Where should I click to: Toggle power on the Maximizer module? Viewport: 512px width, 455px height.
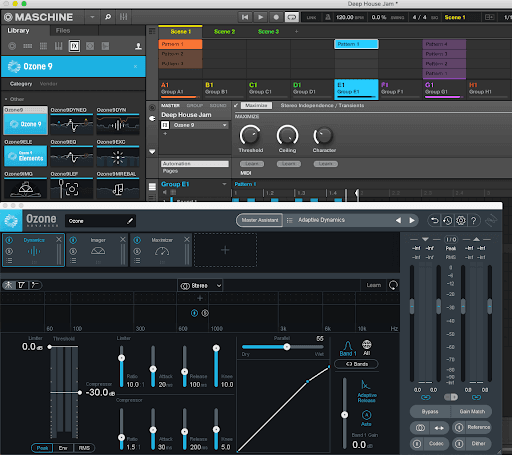pos(137,240)
